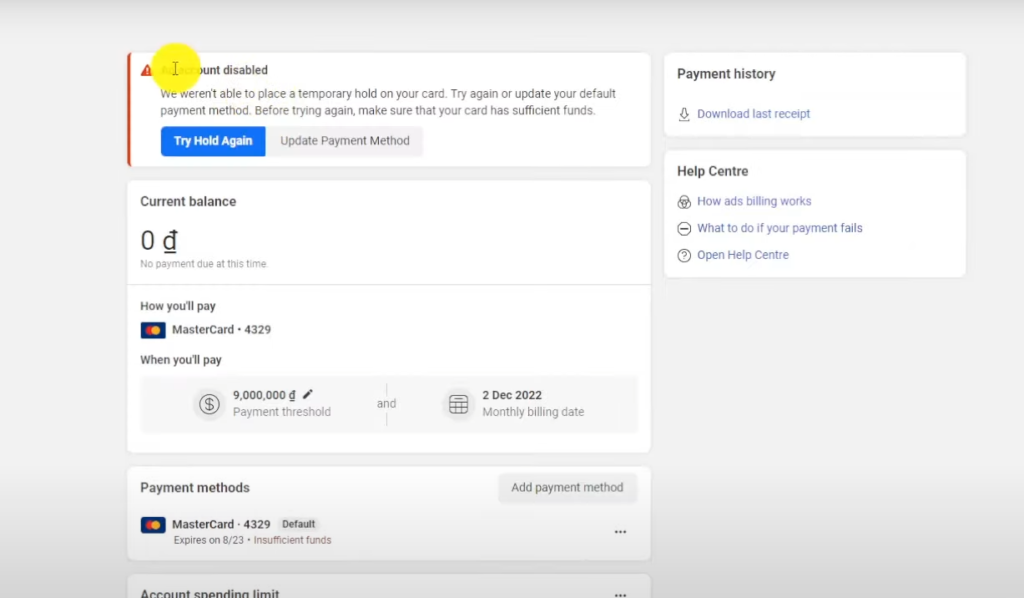
Task: Click the red warning triangle icon
Action: click(x=146, y=70)
